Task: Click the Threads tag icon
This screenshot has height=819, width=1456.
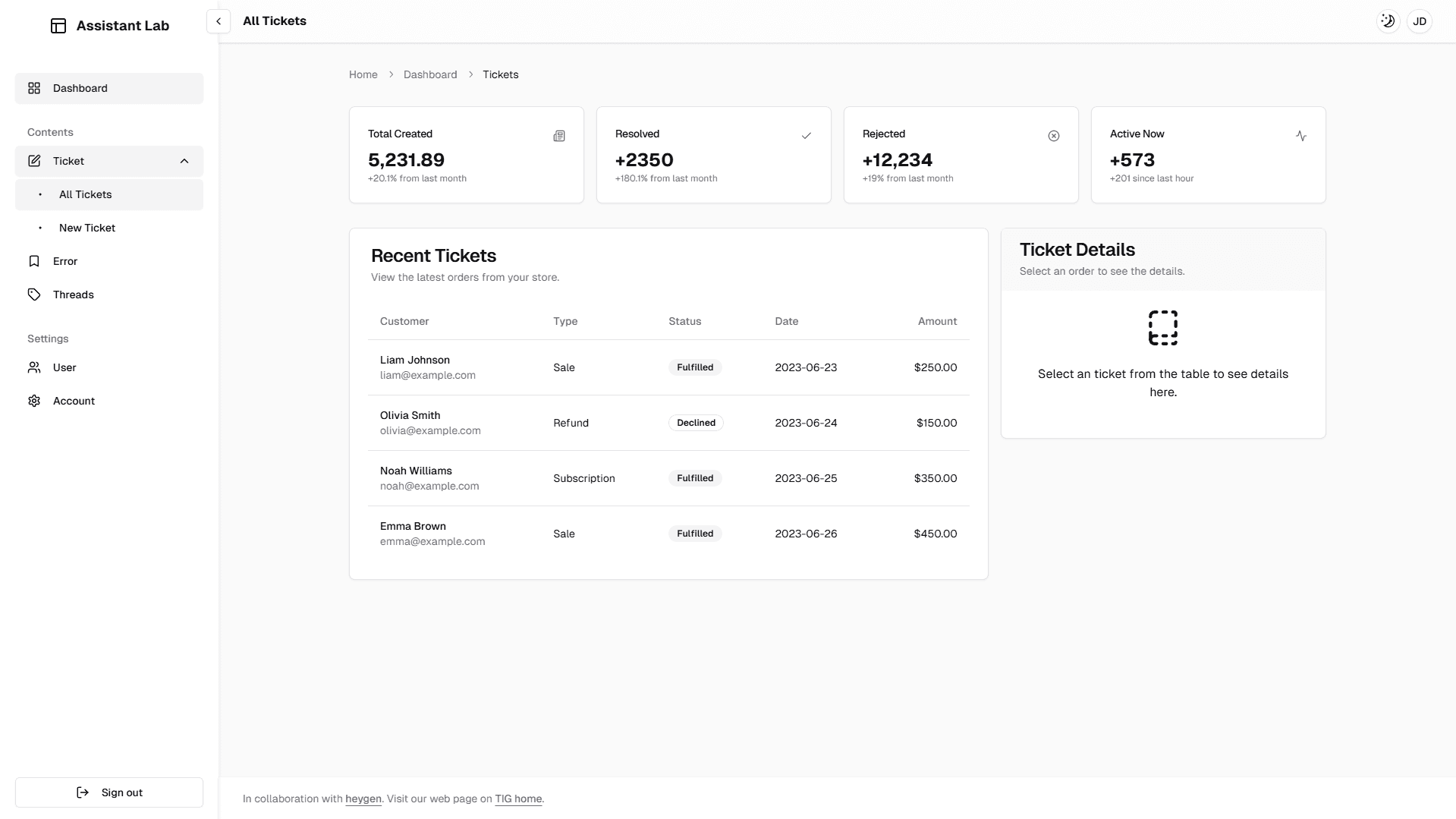Action: (x=34, y=295)
